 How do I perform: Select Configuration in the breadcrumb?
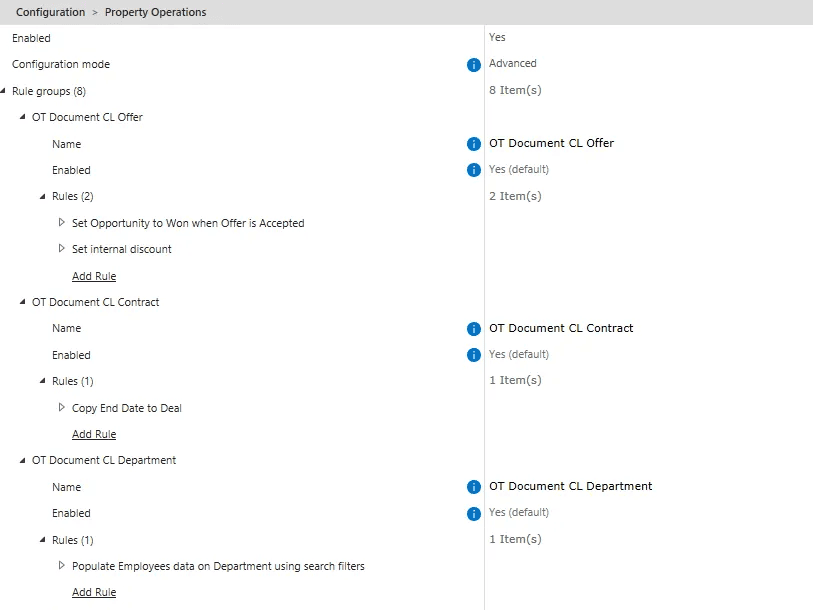click(x=50, y=12)
